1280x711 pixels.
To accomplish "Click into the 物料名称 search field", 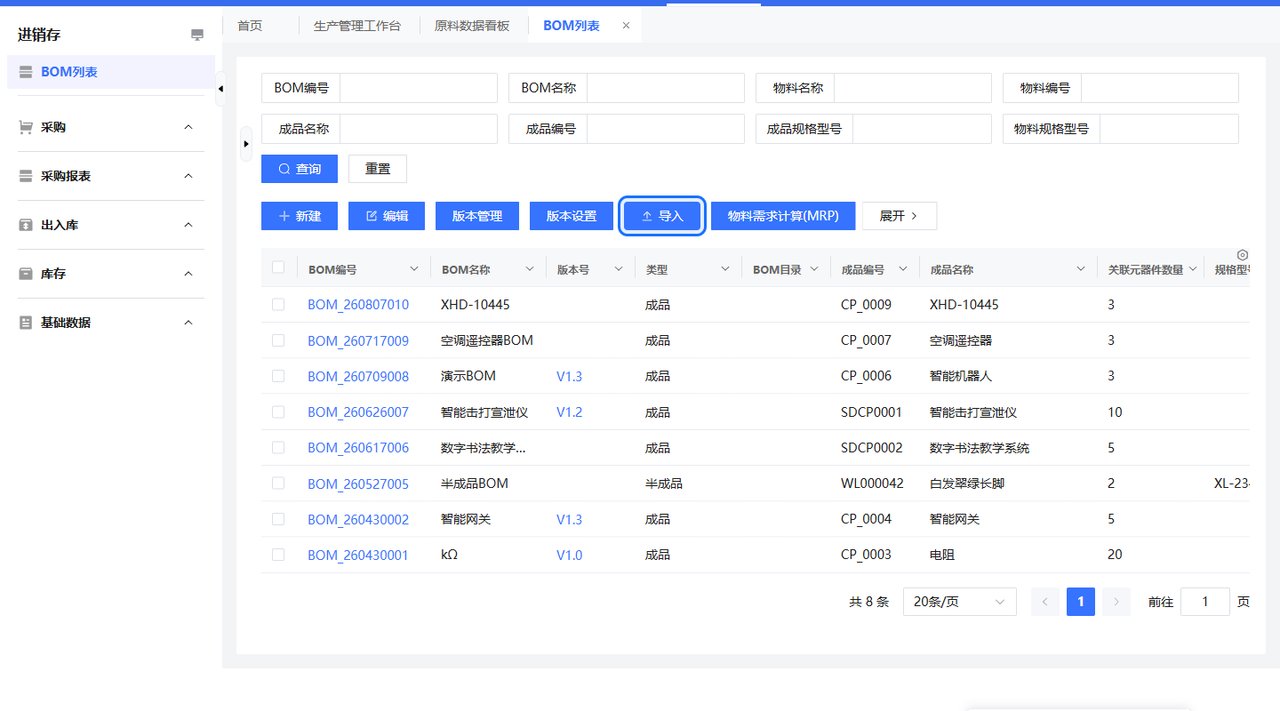I will [x=912, y=88].
